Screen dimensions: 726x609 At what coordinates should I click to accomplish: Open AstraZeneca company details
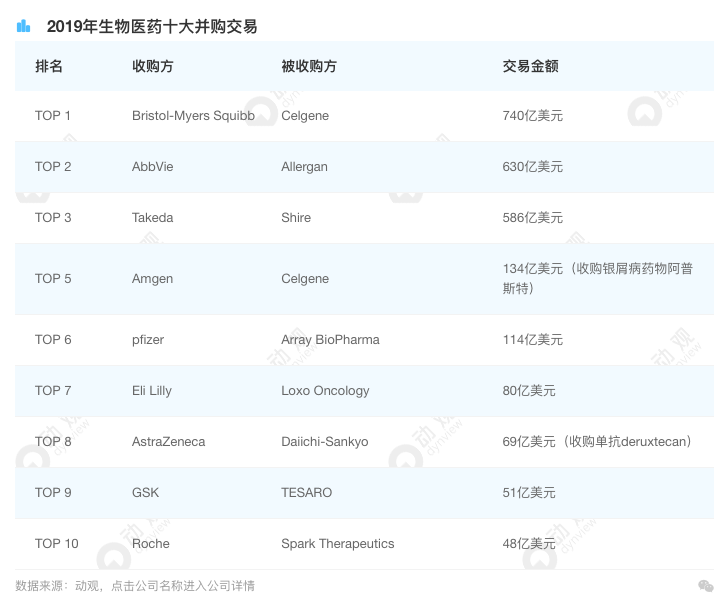pos(169,442)
